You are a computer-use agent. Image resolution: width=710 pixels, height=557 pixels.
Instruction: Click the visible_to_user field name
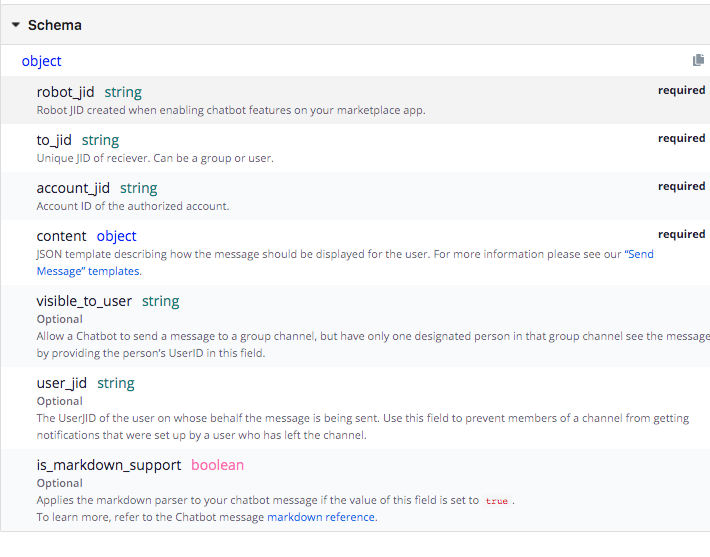point(84,301)
